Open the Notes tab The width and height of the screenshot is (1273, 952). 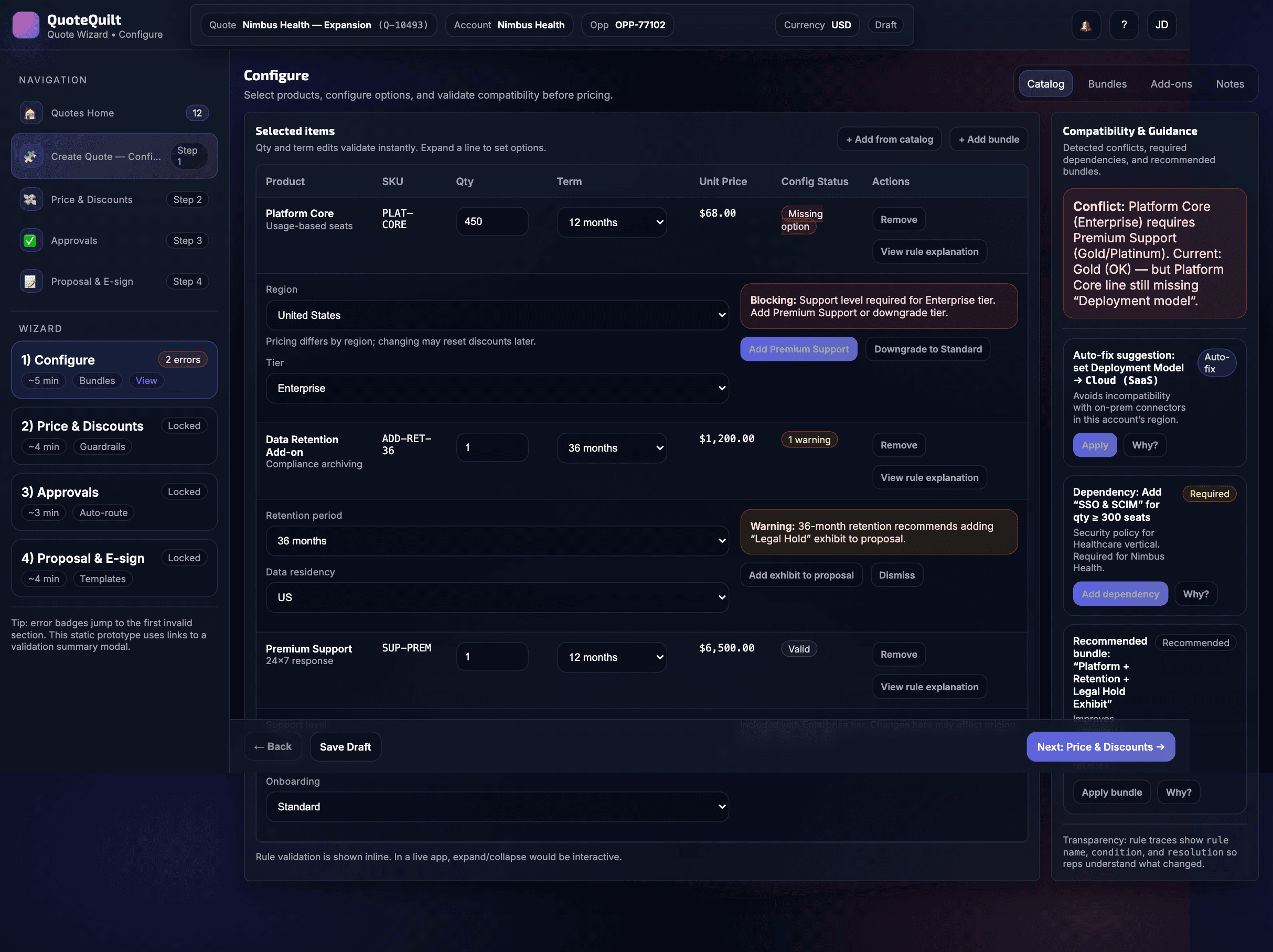(x=1229, y=84)
